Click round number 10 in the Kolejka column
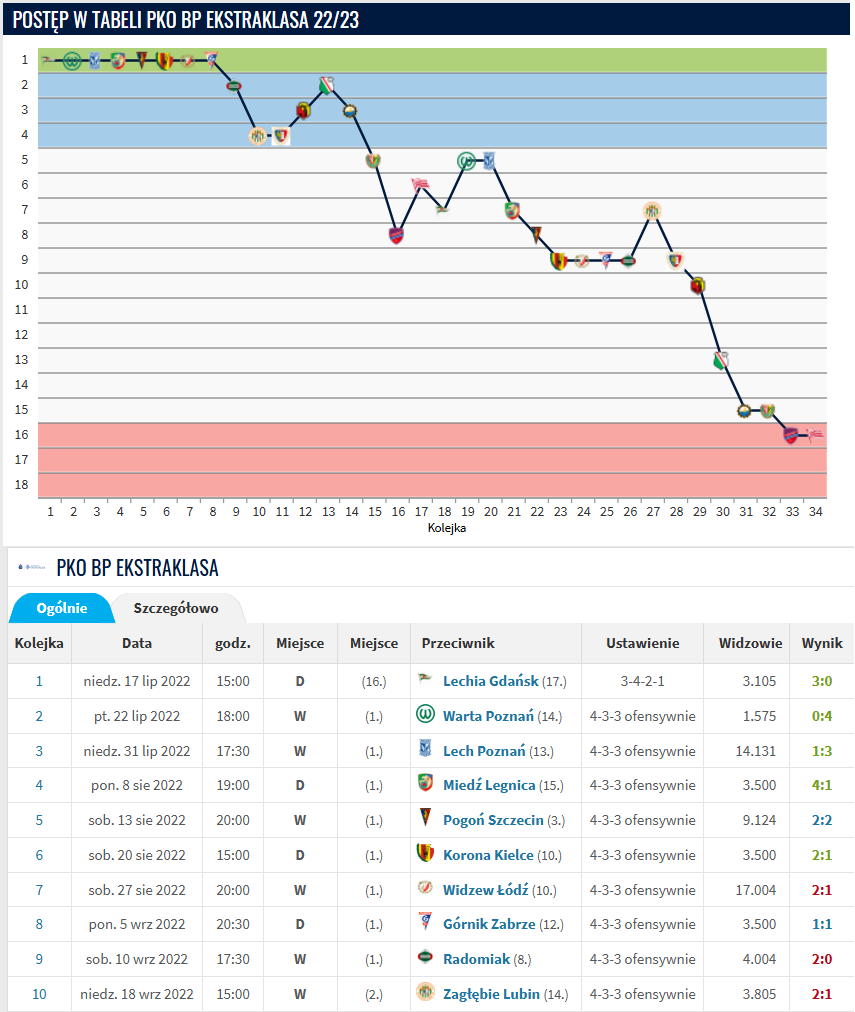This screenshot has height=1012, width=855. coord(39,994)
